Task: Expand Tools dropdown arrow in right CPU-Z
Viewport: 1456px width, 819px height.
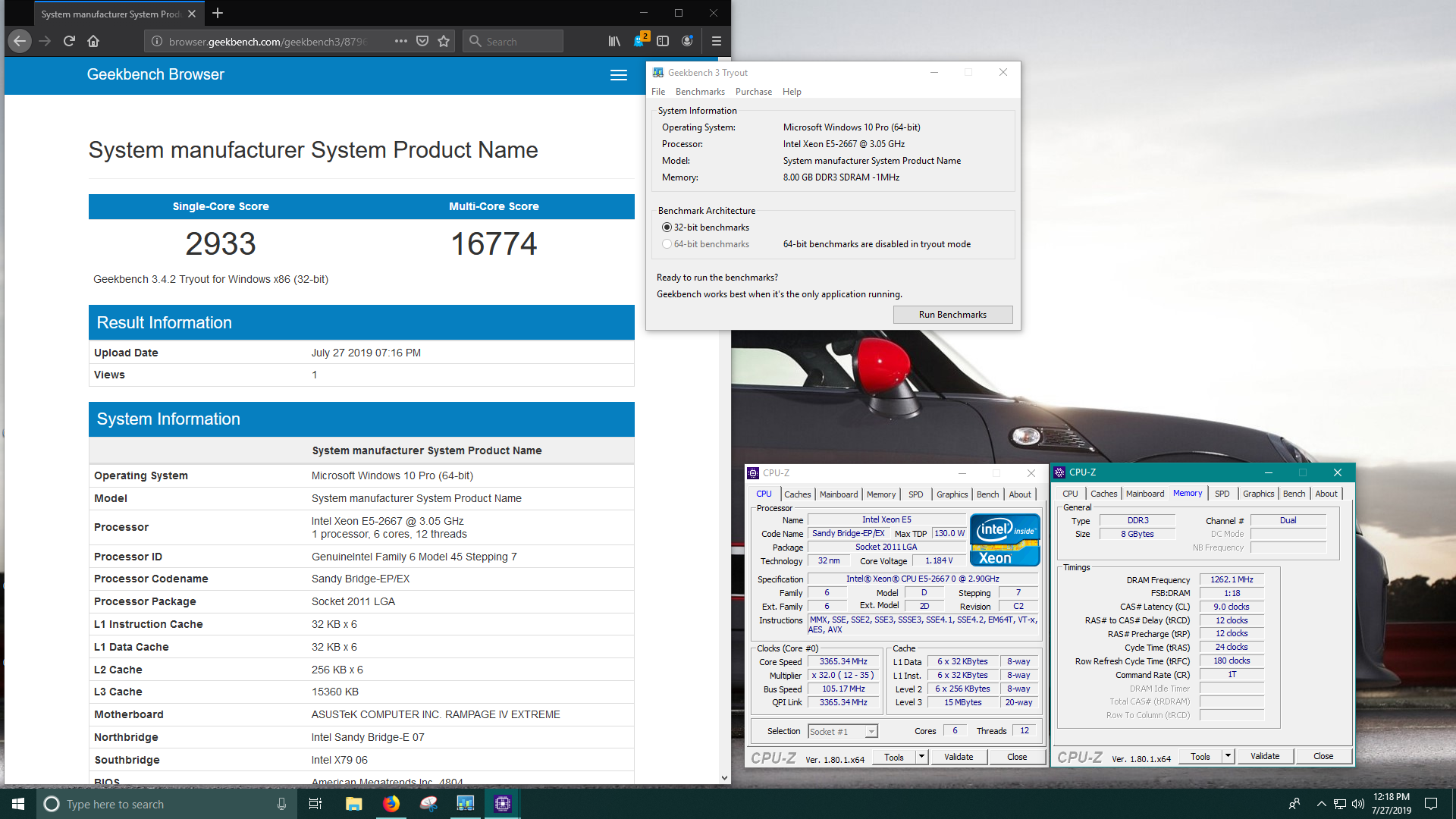Action: (x=1228, y=756)
